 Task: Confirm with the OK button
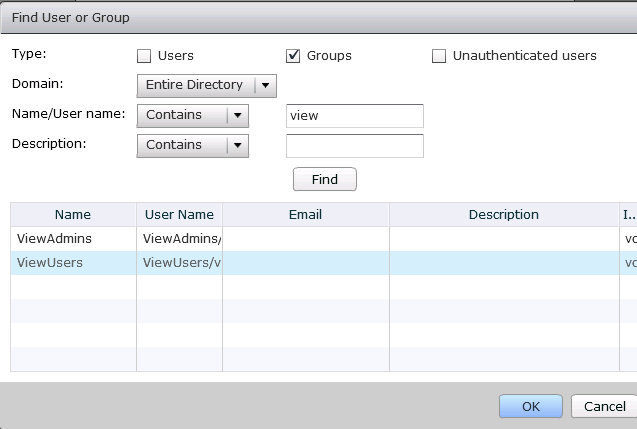530,406
